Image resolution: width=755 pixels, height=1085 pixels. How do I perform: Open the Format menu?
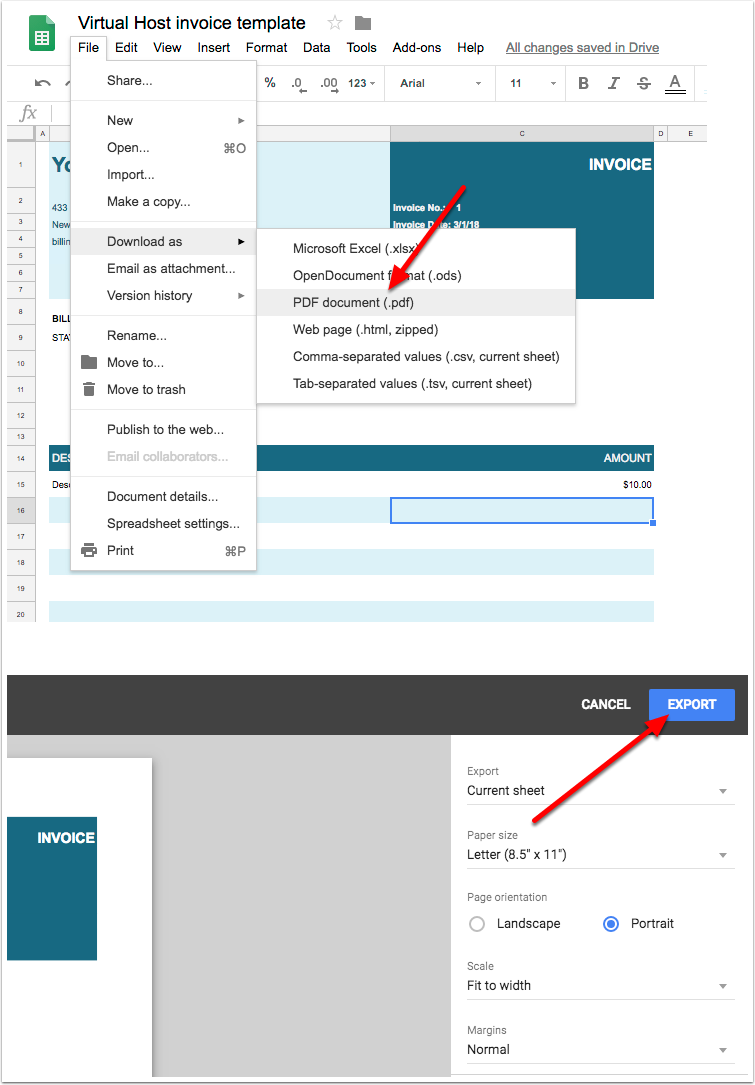point(266,48)
